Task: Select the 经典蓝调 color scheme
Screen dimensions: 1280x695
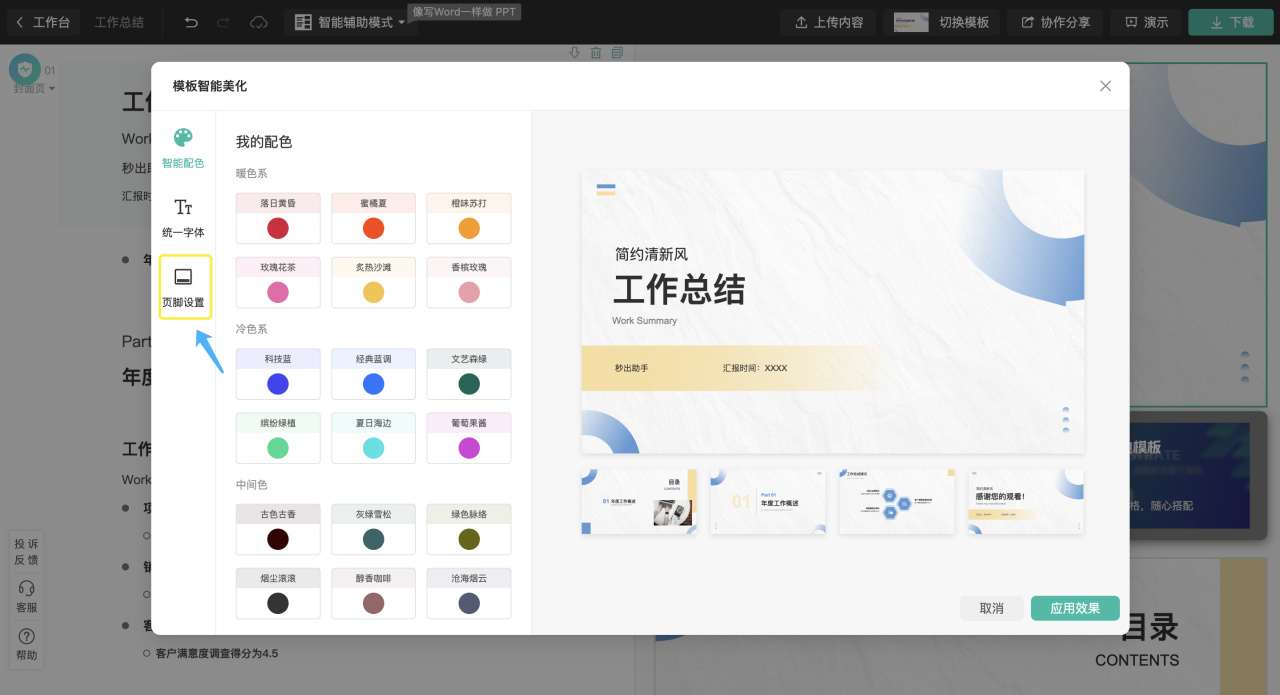Action: [x=373, y=374]
